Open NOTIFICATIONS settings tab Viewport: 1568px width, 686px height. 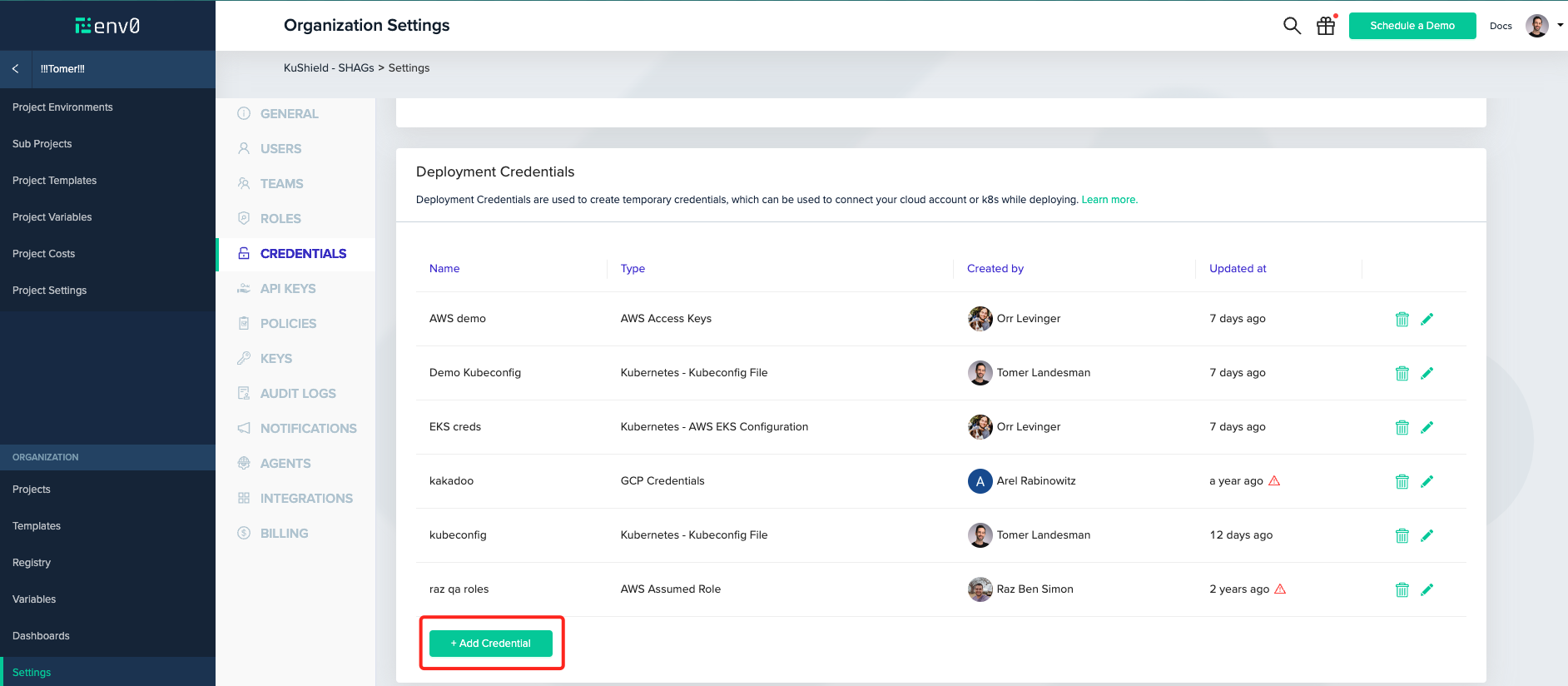pos(308,429)
